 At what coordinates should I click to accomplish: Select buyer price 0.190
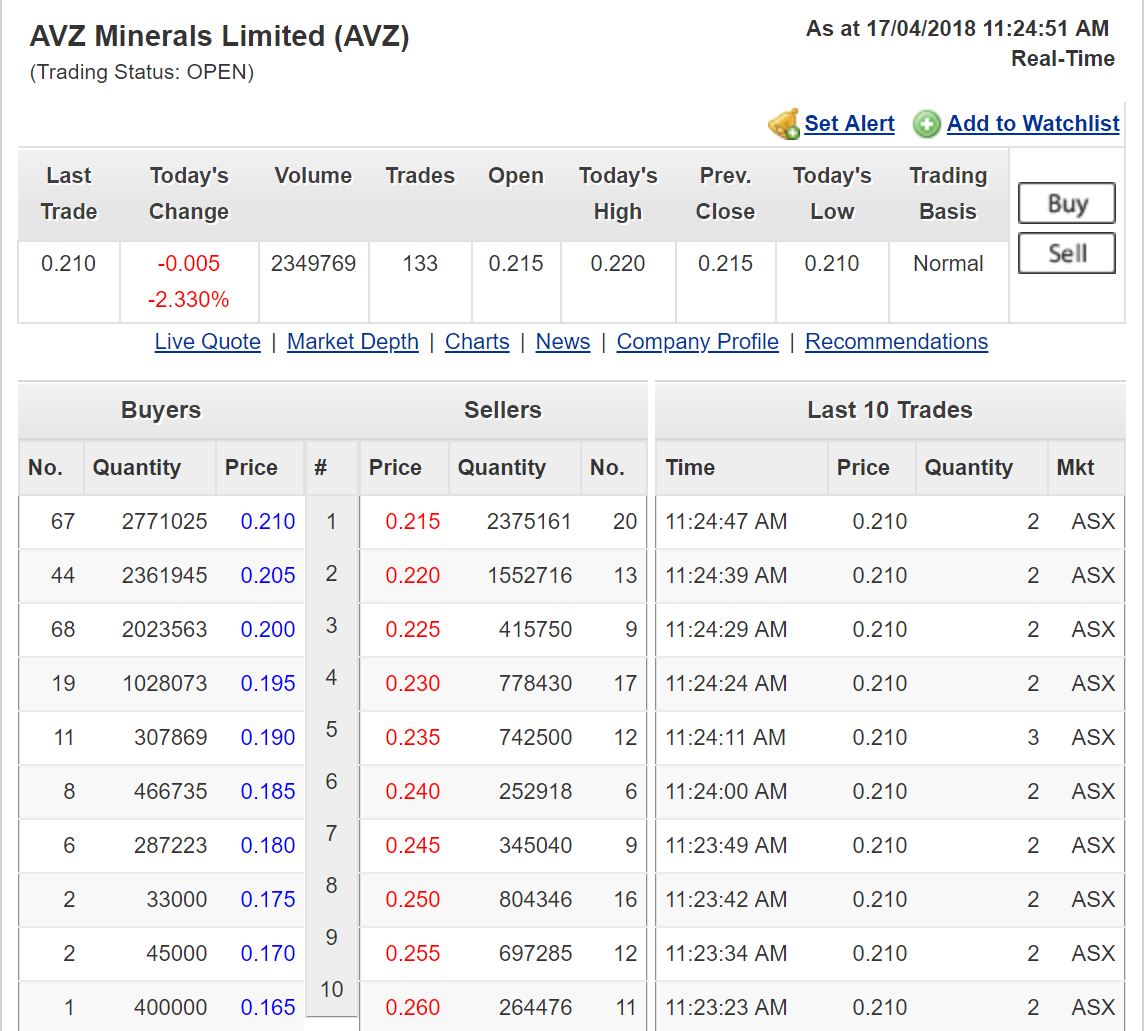point(268,738)
